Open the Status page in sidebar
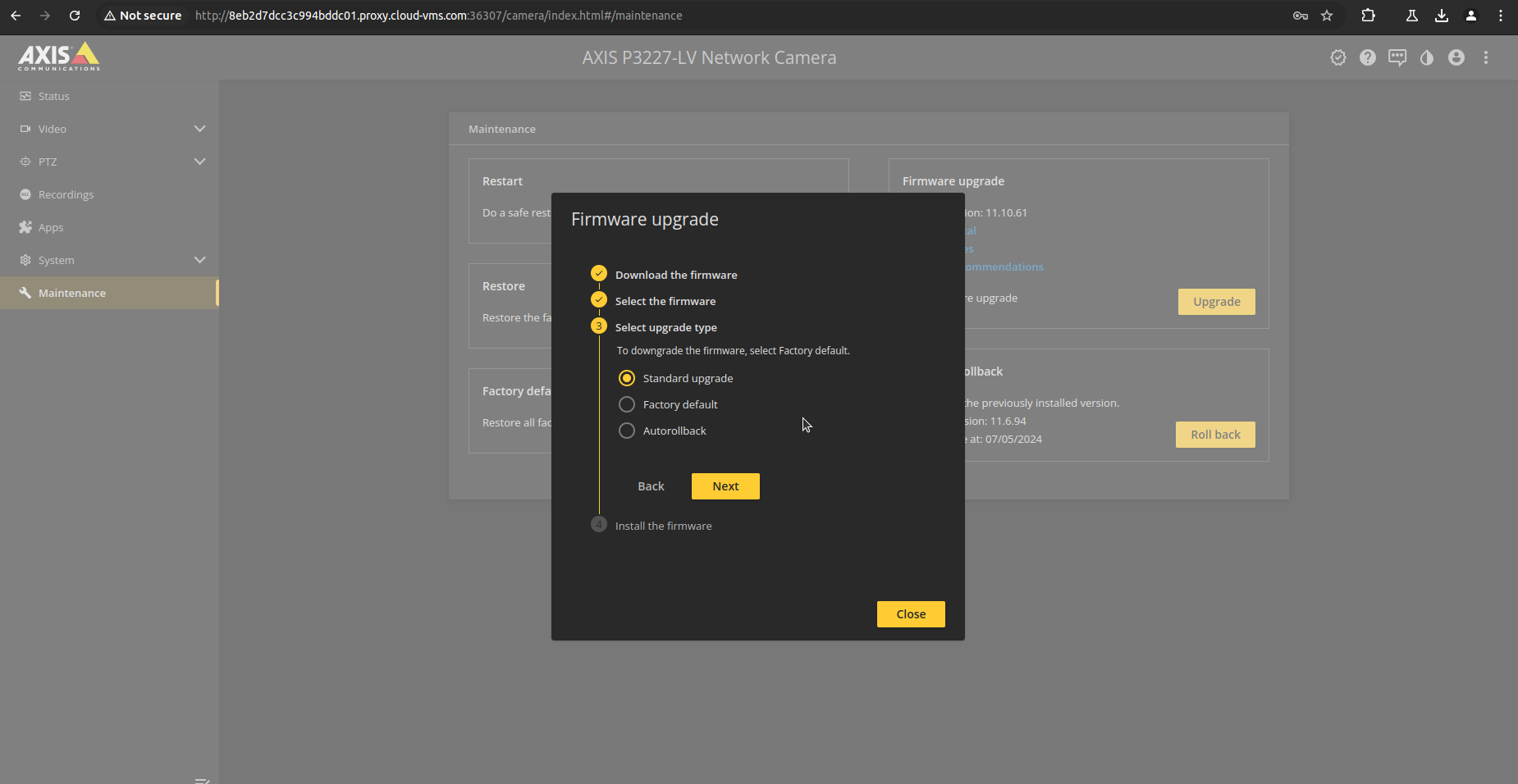The image size is (1518, 784). pos(53,96)
